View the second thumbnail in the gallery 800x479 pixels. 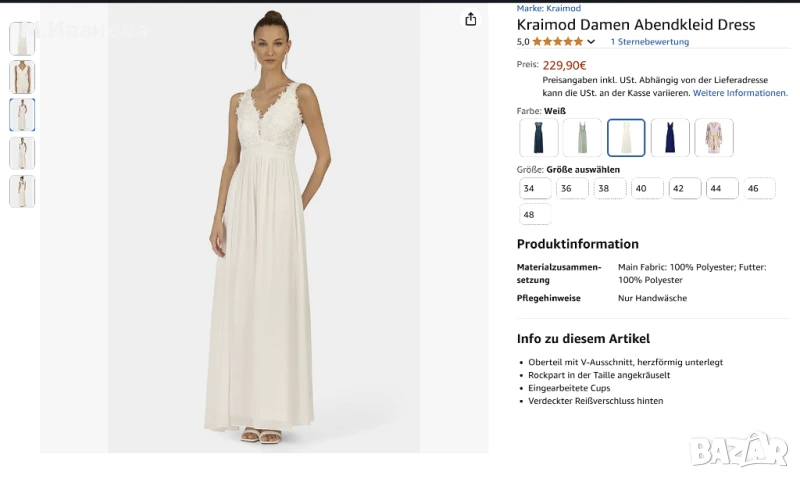22,77
